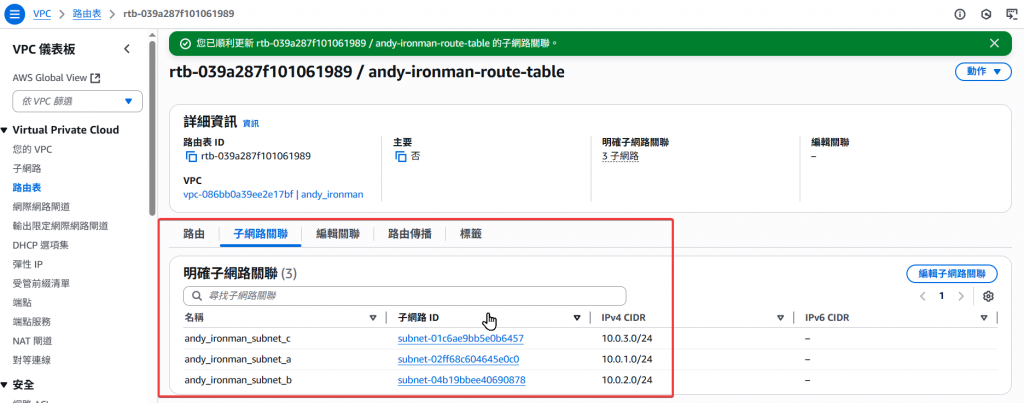Open the CloudShell icon in top bar
Screen dimensions: 1024x403
1012,14
